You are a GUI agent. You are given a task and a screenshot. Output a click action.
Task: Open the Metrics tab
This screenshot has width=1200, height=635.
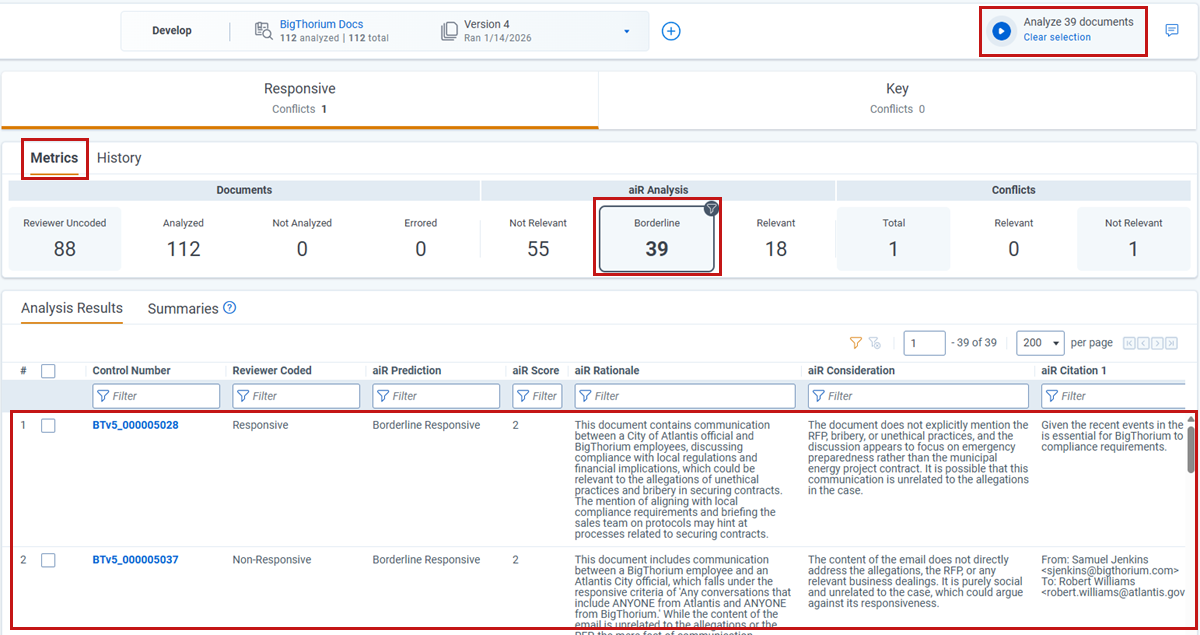(54, 158)
